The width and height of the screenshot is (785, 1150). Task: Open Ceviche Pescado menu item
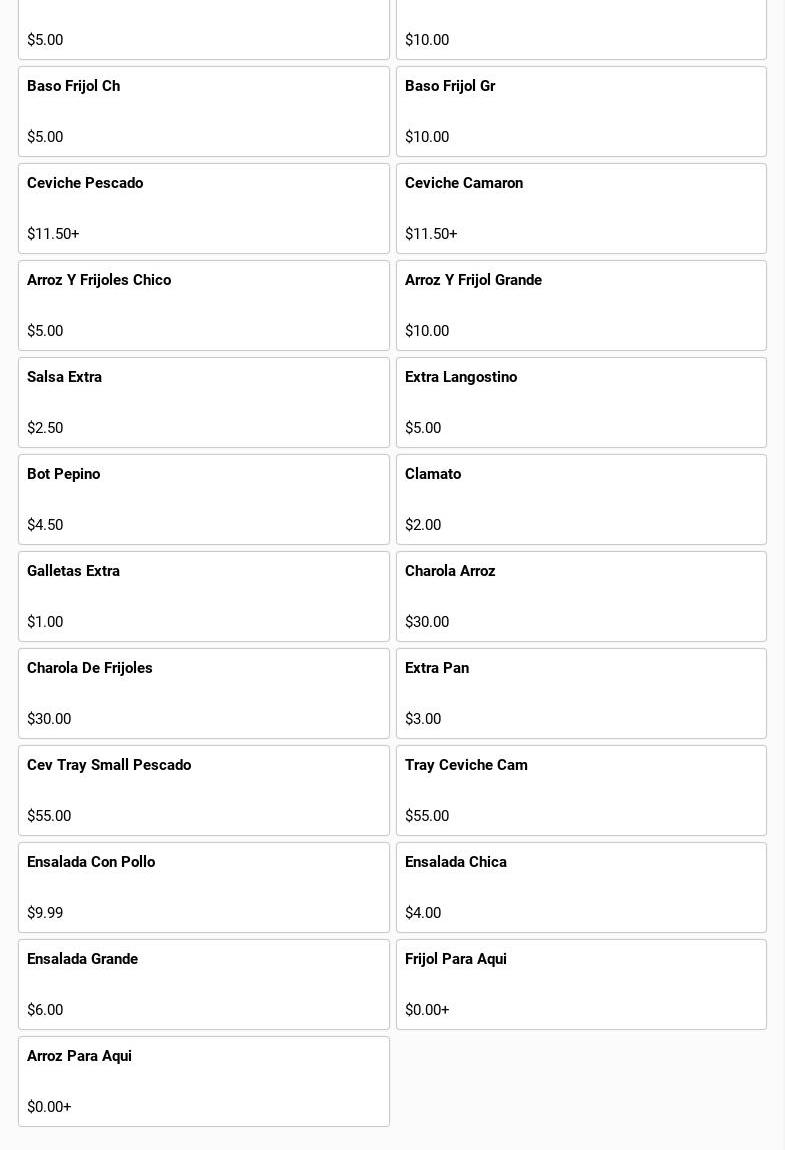tap(203, 208)
